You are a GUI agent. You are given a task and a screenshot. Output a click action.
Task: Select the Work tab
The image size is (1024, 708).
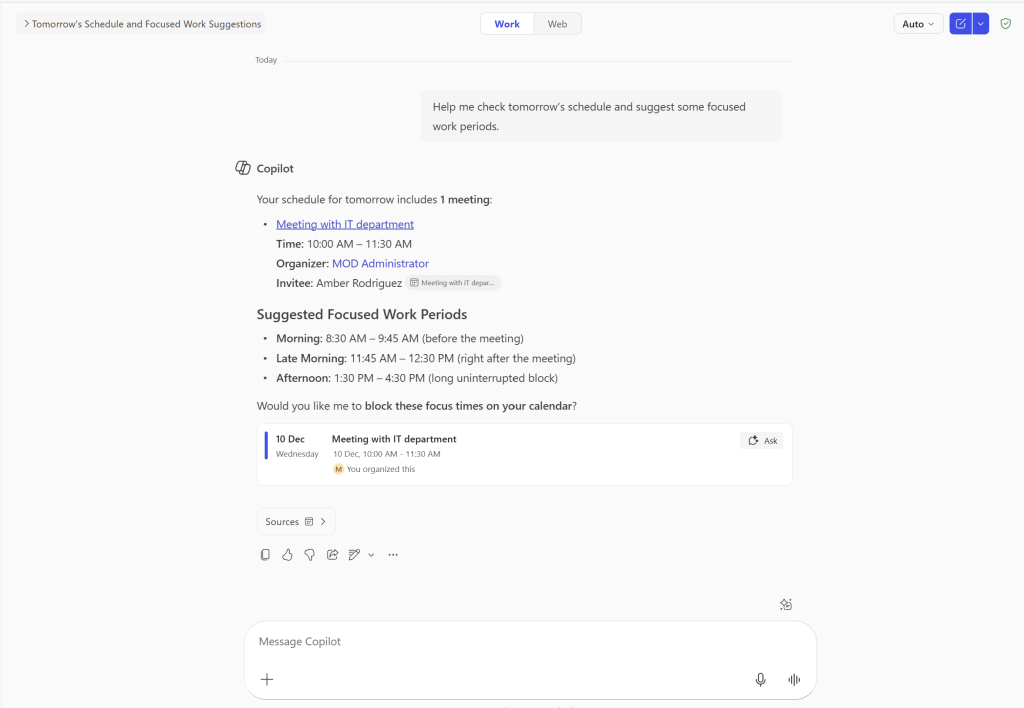507,24
